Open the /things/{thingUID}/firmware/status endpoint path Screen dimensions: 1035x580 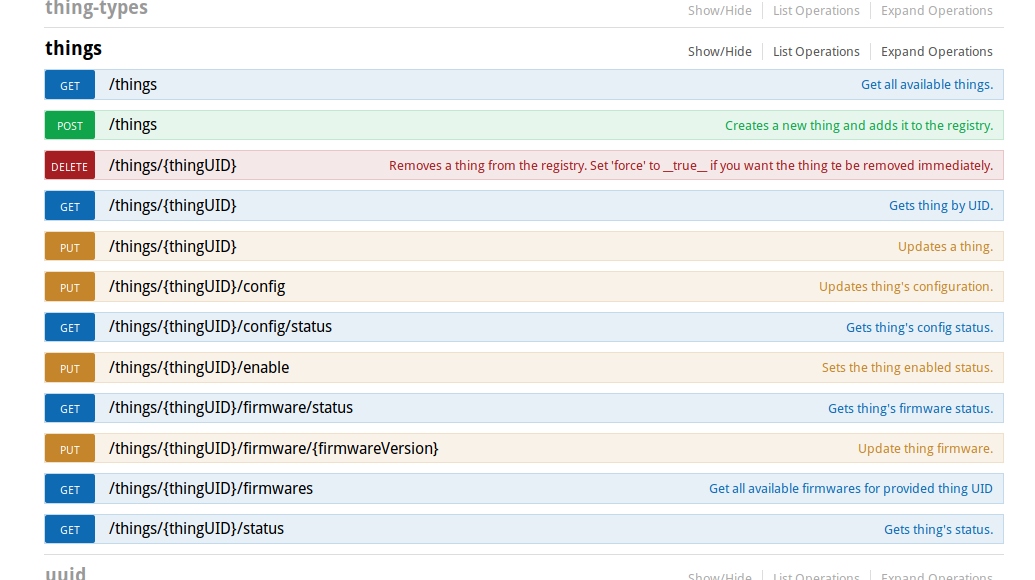[231, 408]
